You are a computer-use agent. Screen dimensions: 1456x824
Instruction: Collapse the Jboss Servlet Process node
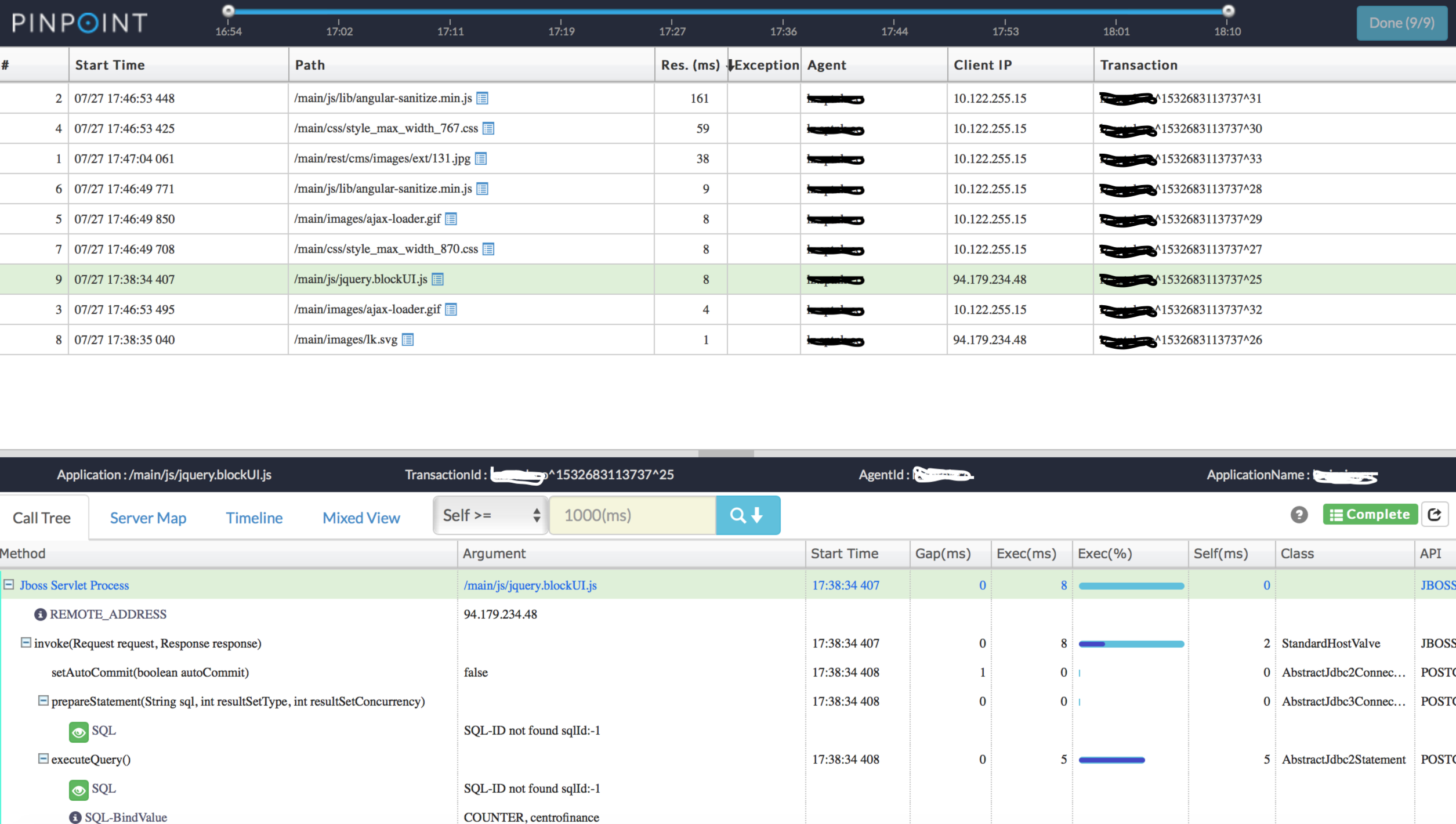pyautogui.click(x=9, y=585)
